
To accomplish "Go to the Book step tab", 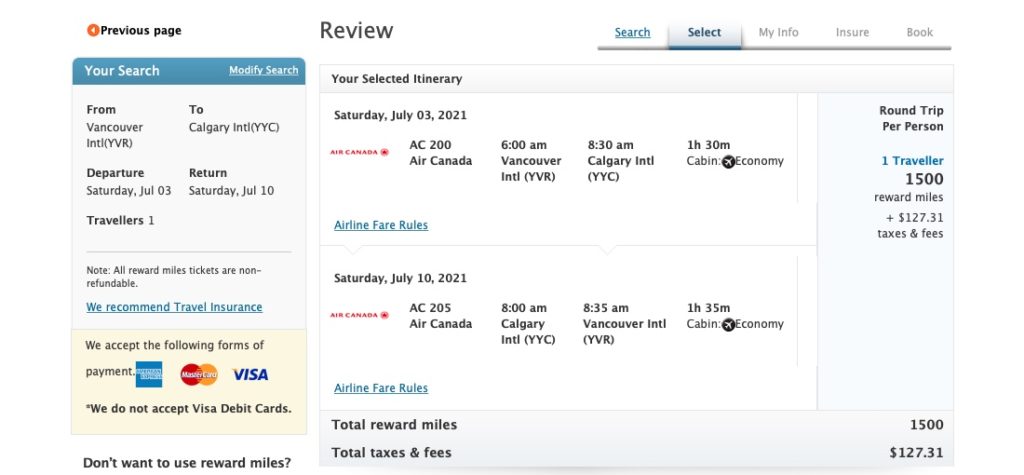I will (x=920, y=32).
